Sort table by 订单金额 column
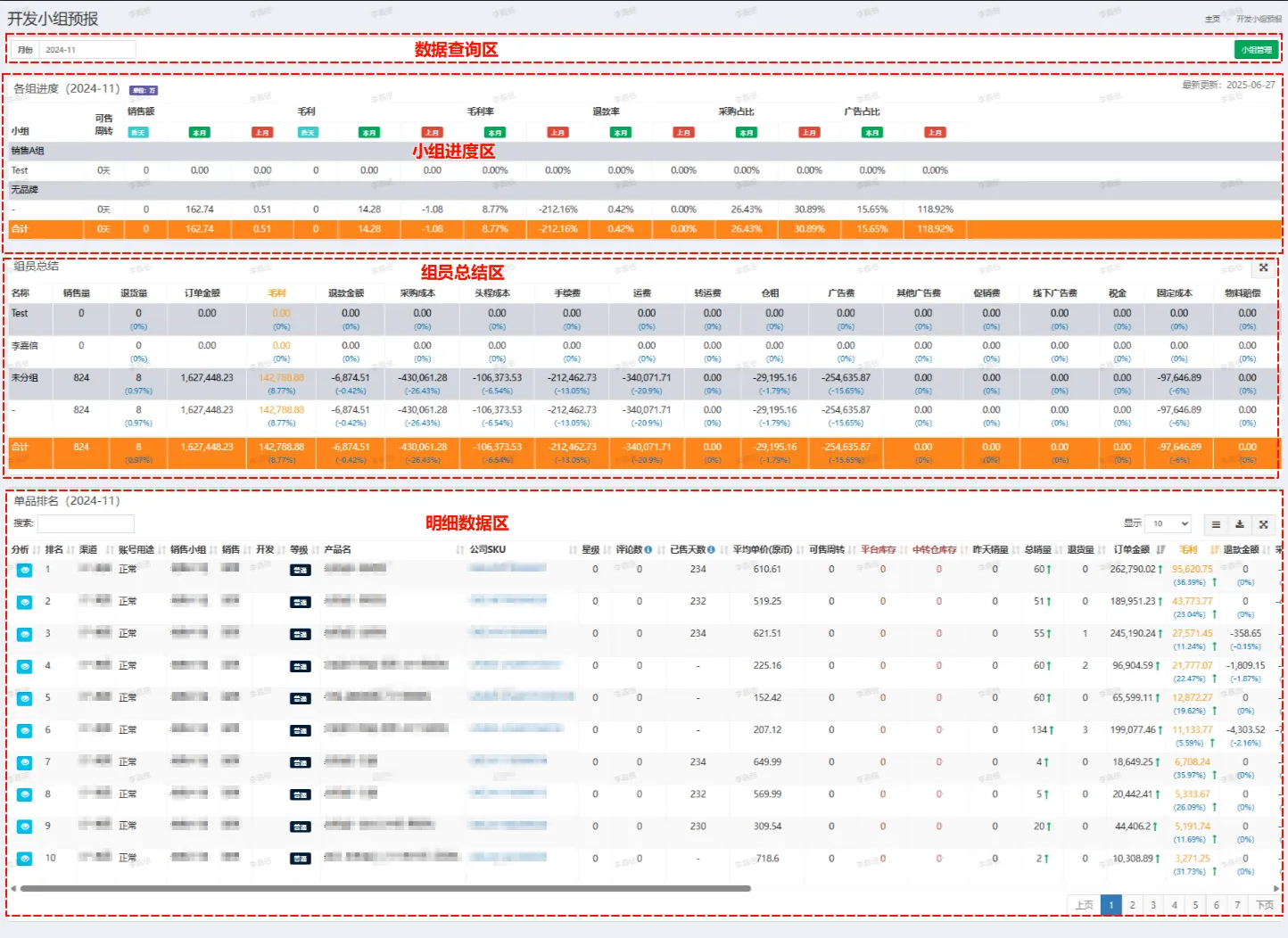Viewport: 1288px width, 938px height. click(x=1131, y=550)
